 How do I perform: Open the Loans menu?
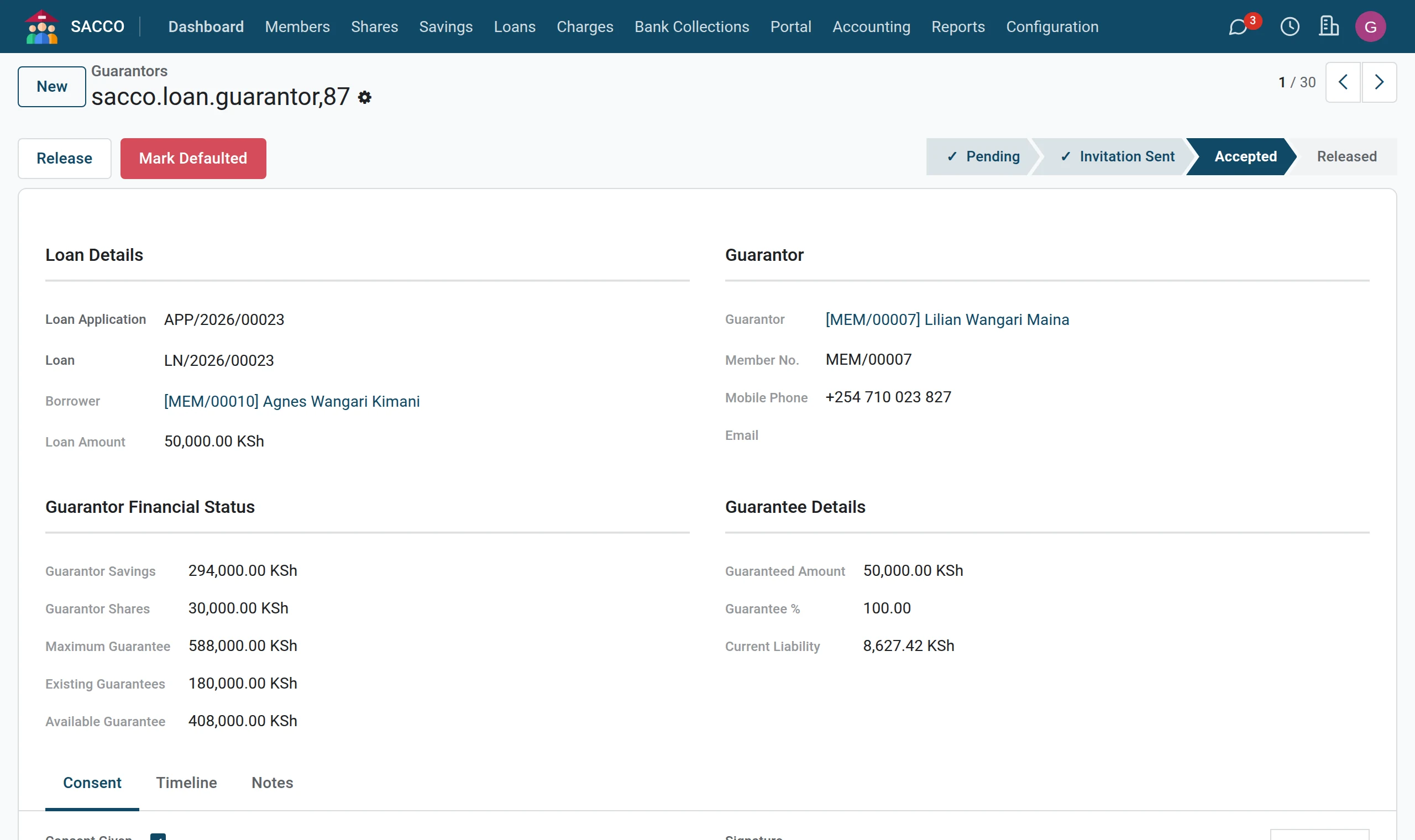click(515, 27)
